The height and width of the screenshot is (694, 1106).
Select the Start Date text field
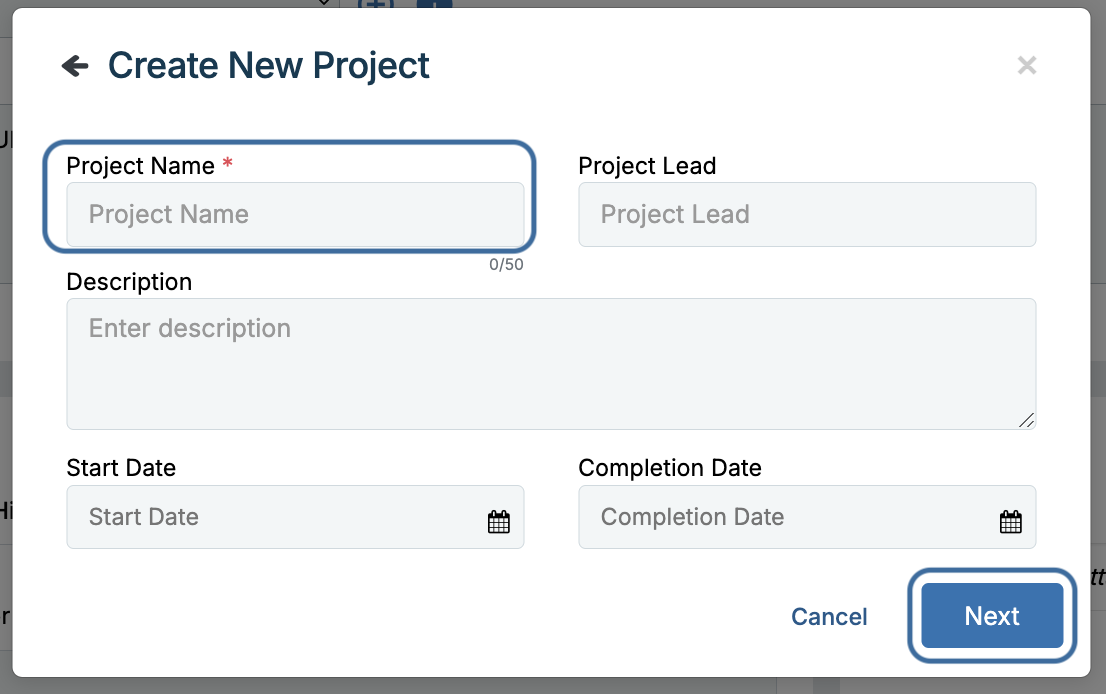click(x=270, y=517)
